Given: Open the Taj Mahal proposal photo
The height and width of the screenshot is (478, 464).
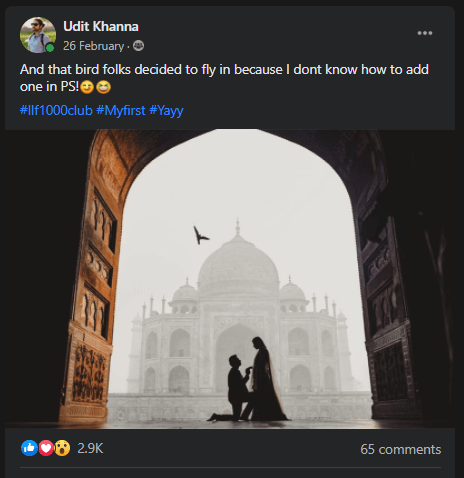Looking at the screenshot, I should click(x=230, y=279).
